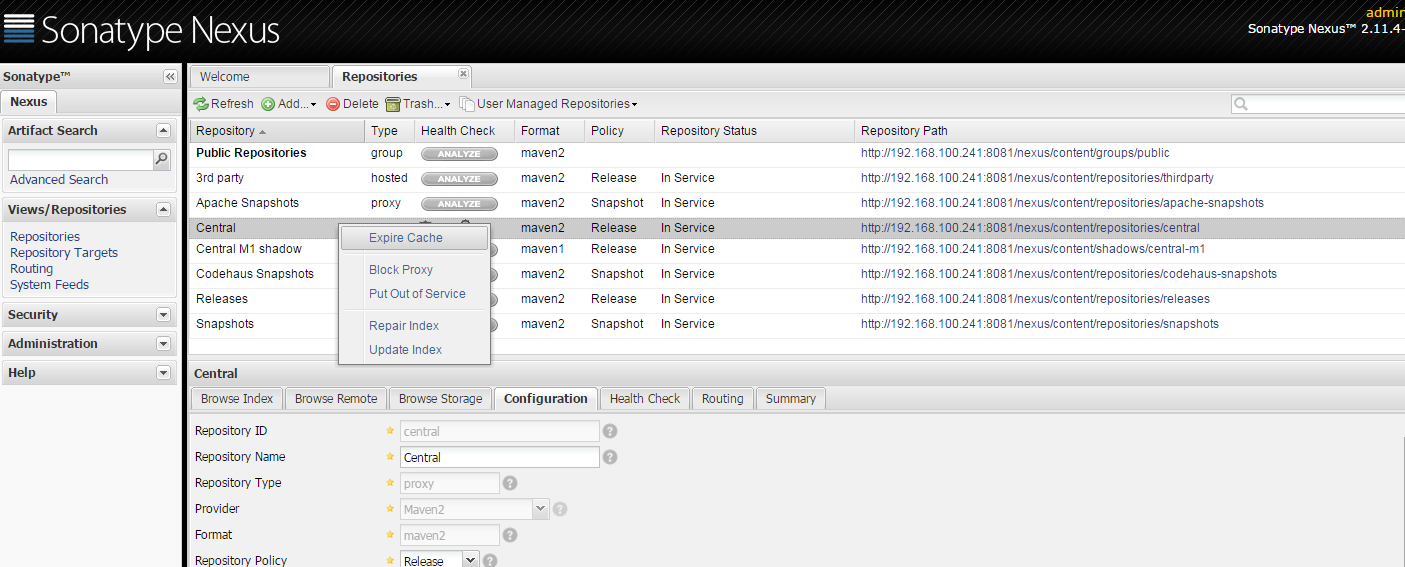The width and height of the screenshot is (1405, 567).
Task: Switch to the Welcome tab
Action: point(259,77)
